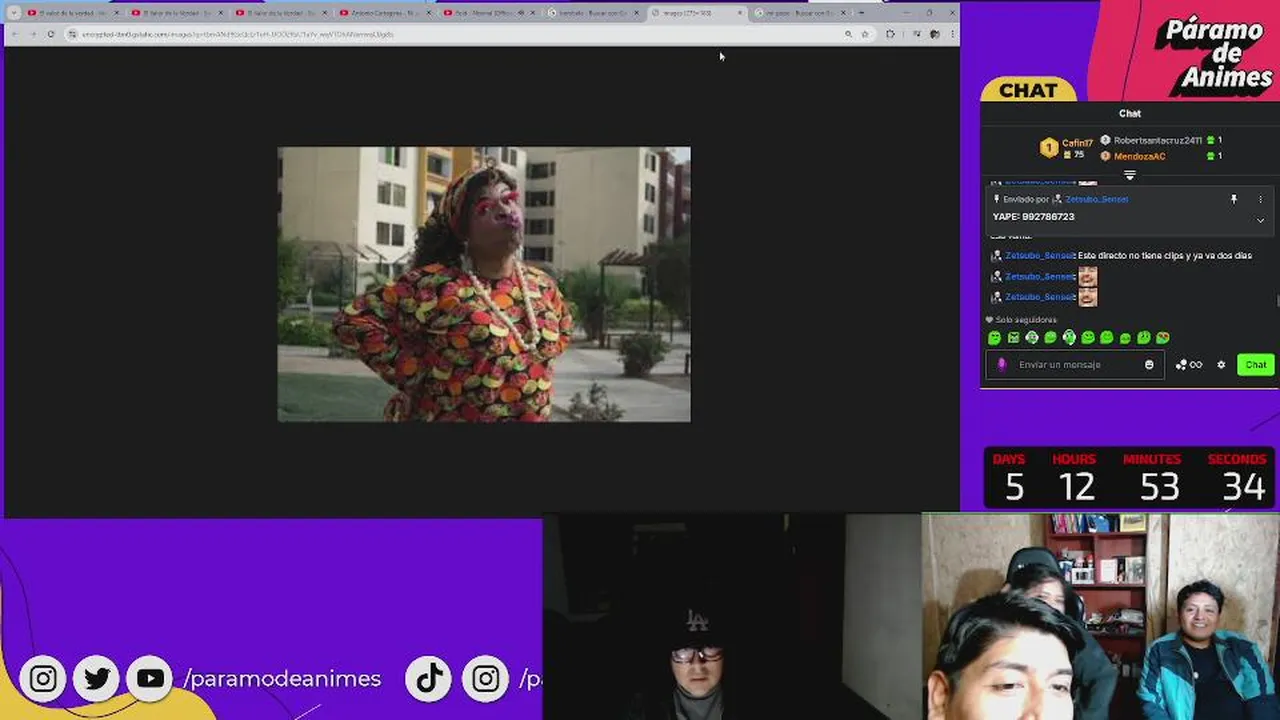Viewport: 1280px width, 720px height.
Task: Click the purple icon left of message field
Action: point(1002,365)
